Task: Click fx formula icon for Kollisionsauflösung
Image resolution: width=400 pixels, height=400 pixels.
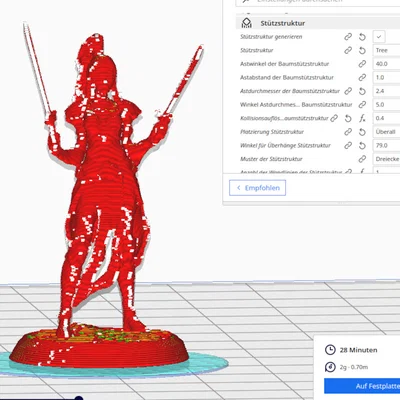Action: [x=362, y=118]
